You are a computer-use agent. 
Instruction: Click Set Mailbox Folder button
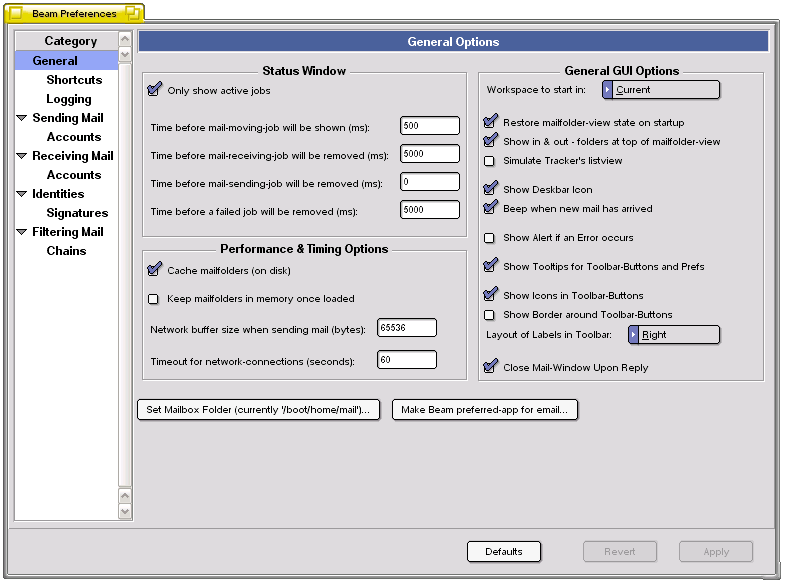click(x=258, y=410)
